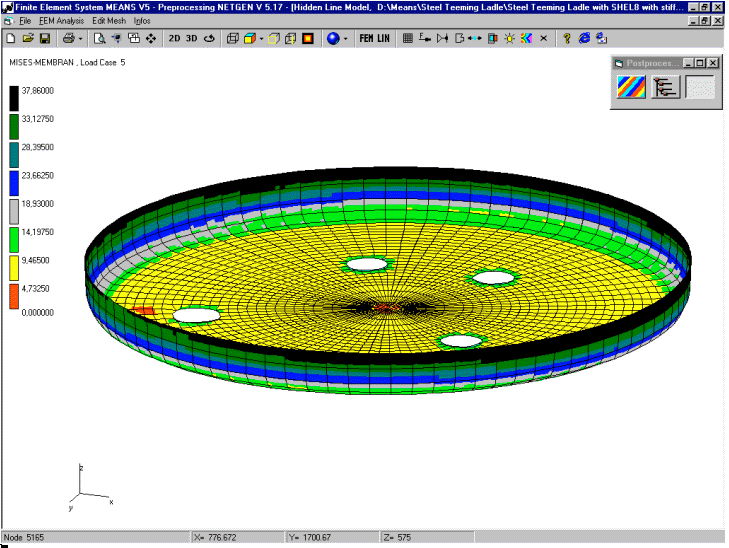Select the yellow outline cube display mode
The image size is (729, 548).
tap(273, 39)
